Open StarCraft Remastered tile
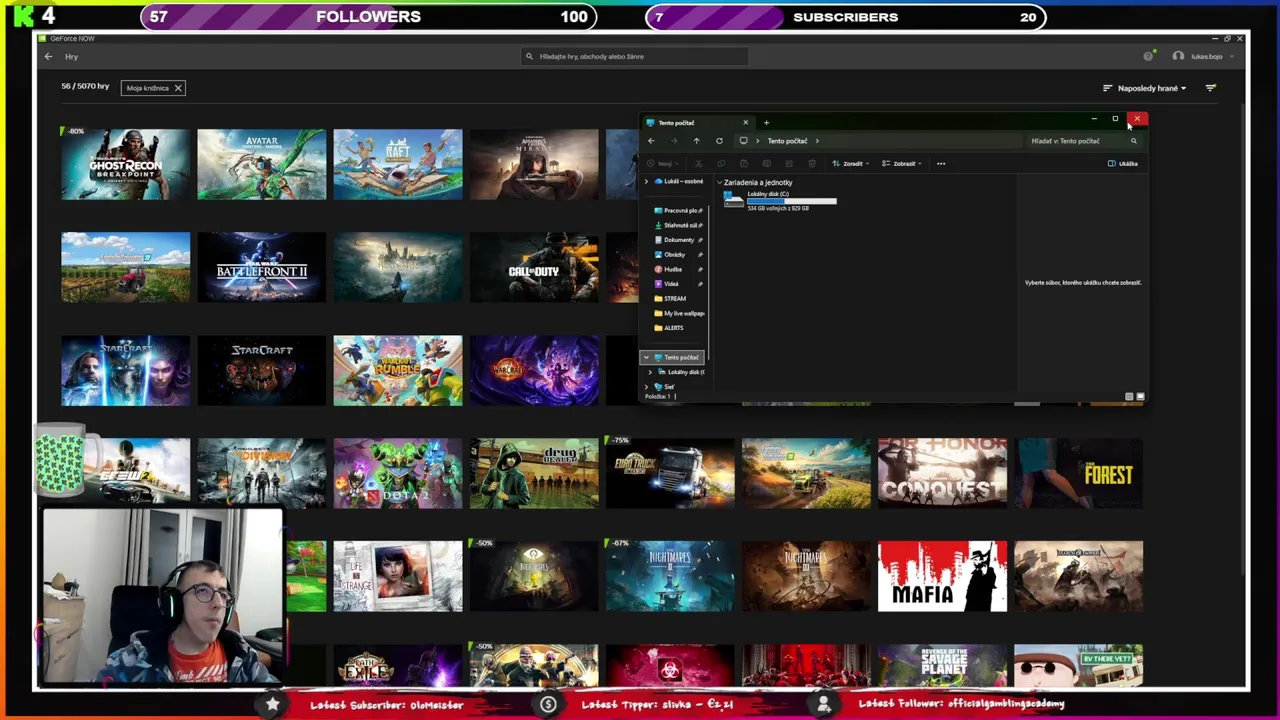 click(x=261, y=370)
